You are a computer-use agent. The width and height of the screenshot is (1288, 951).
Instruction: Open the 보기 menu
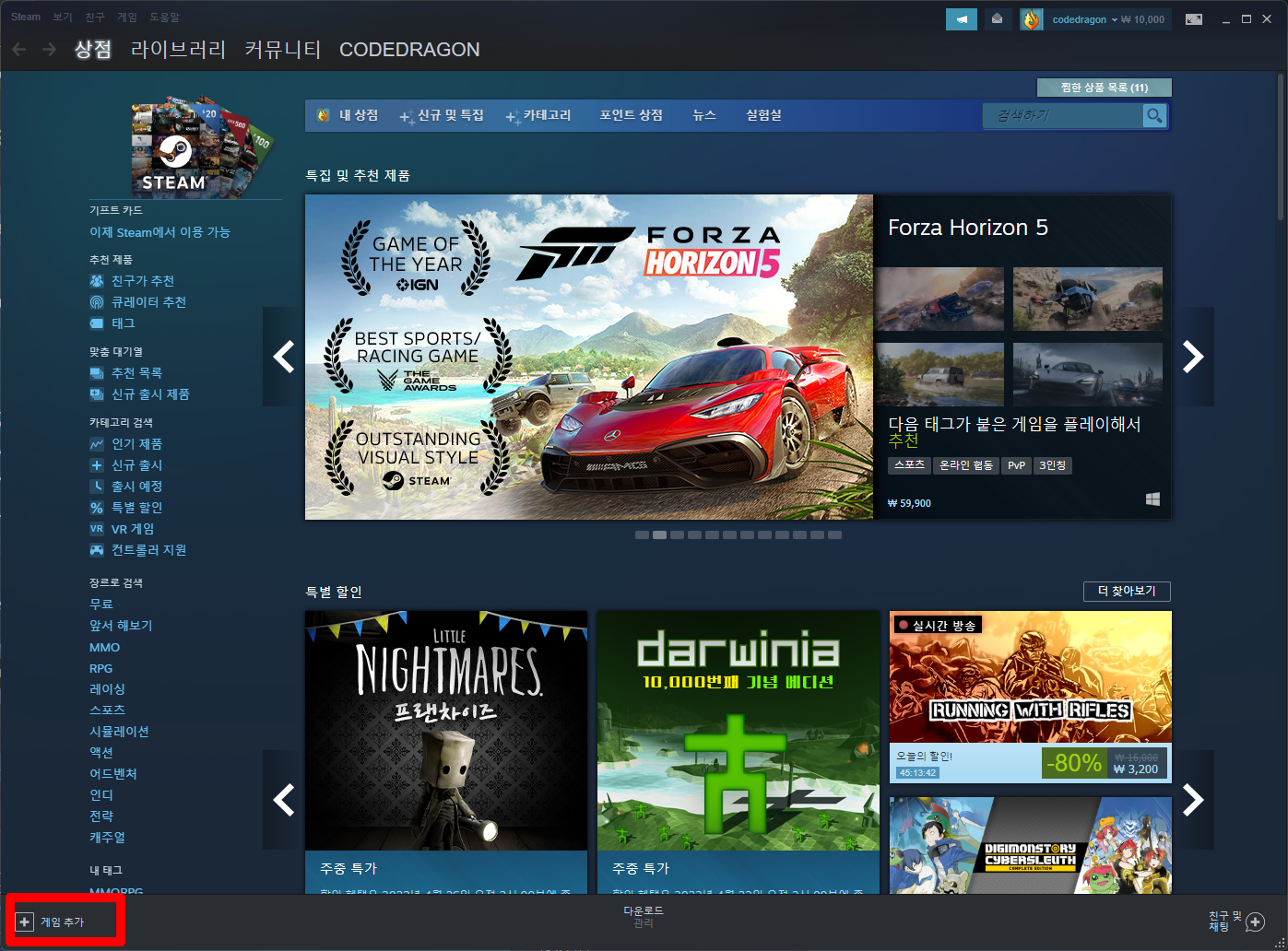coord(63,17)
